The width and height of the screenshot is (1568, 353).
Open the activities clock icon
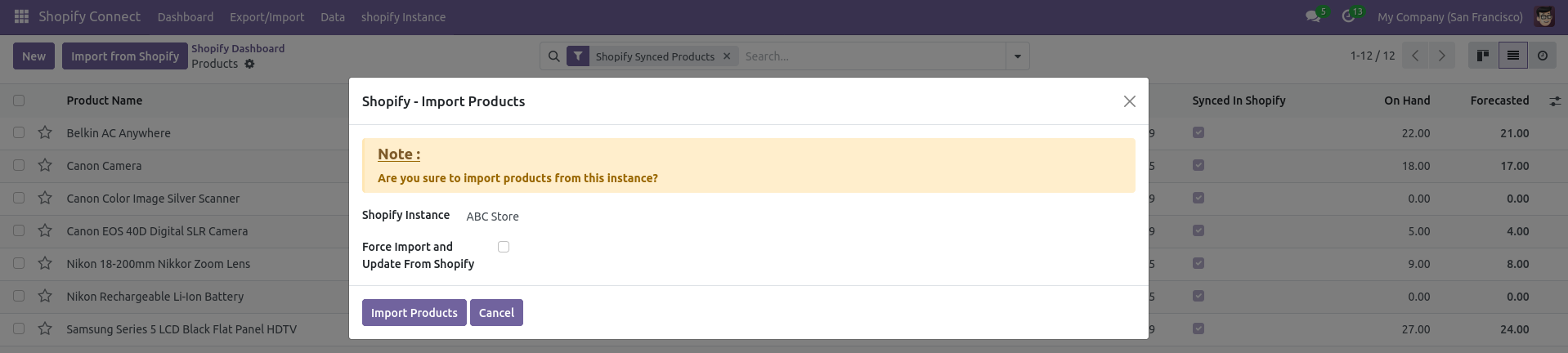pyautogui.click(x=1348, y=16)
